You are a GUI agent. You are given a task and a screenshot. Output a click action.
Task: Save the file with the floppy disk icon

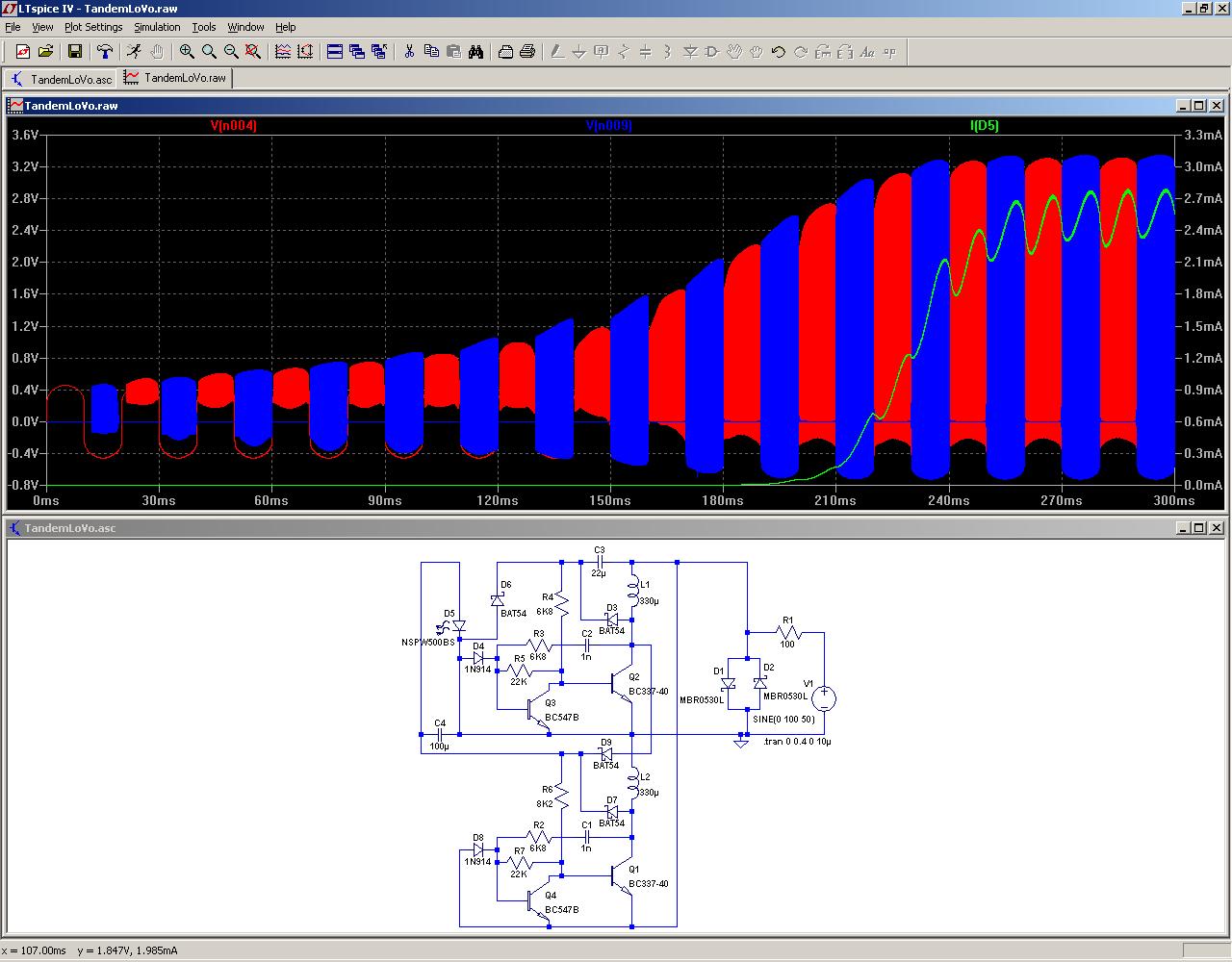75,52
